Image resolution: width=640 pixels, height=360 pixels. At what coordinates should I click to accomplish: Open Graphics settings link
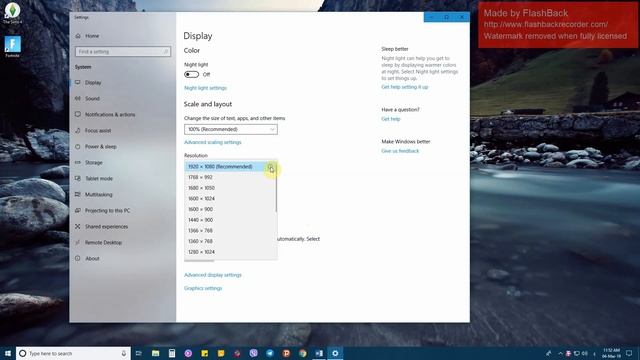(x=203, y=288)
